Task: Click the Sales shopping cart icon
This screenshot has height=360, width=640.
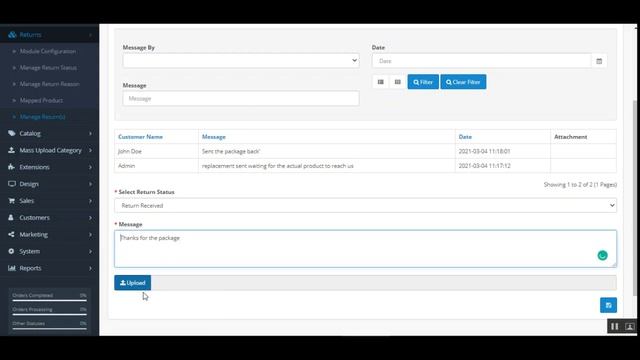Action: (x=11, y=200)
